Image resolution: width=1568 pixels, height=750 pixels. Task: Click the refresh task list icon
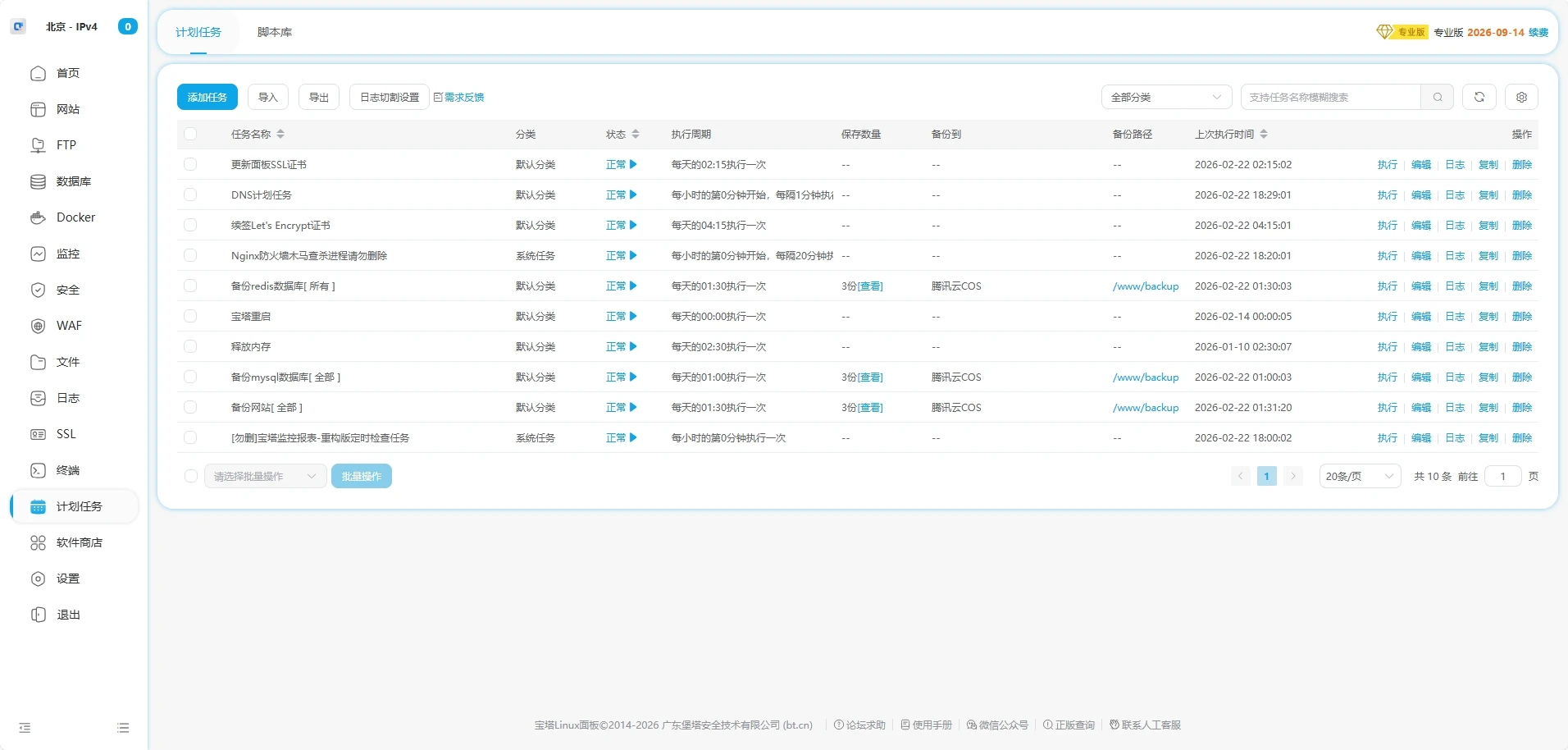tap(1479, 97)
